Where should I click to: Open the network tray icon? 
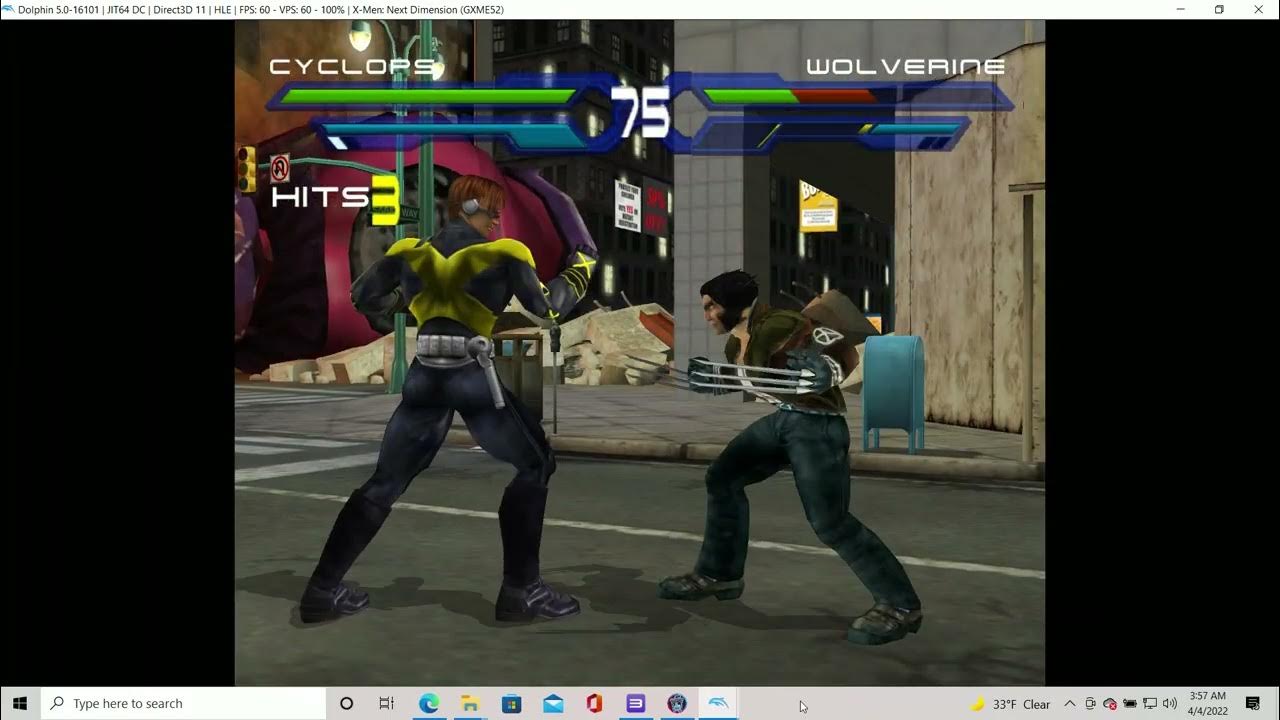[x=1150, y=704]
